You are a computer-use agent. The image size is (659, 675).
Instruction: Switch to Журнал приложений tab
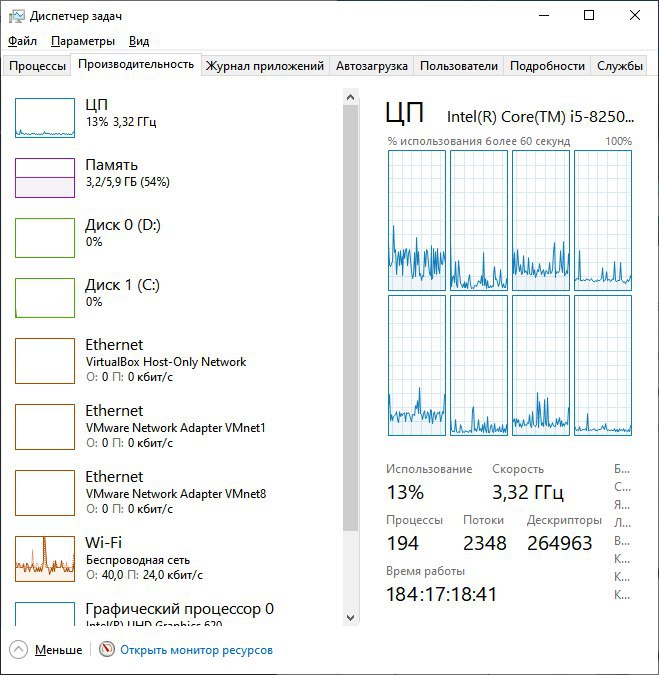pyautogui.click(x=265, y=66)
